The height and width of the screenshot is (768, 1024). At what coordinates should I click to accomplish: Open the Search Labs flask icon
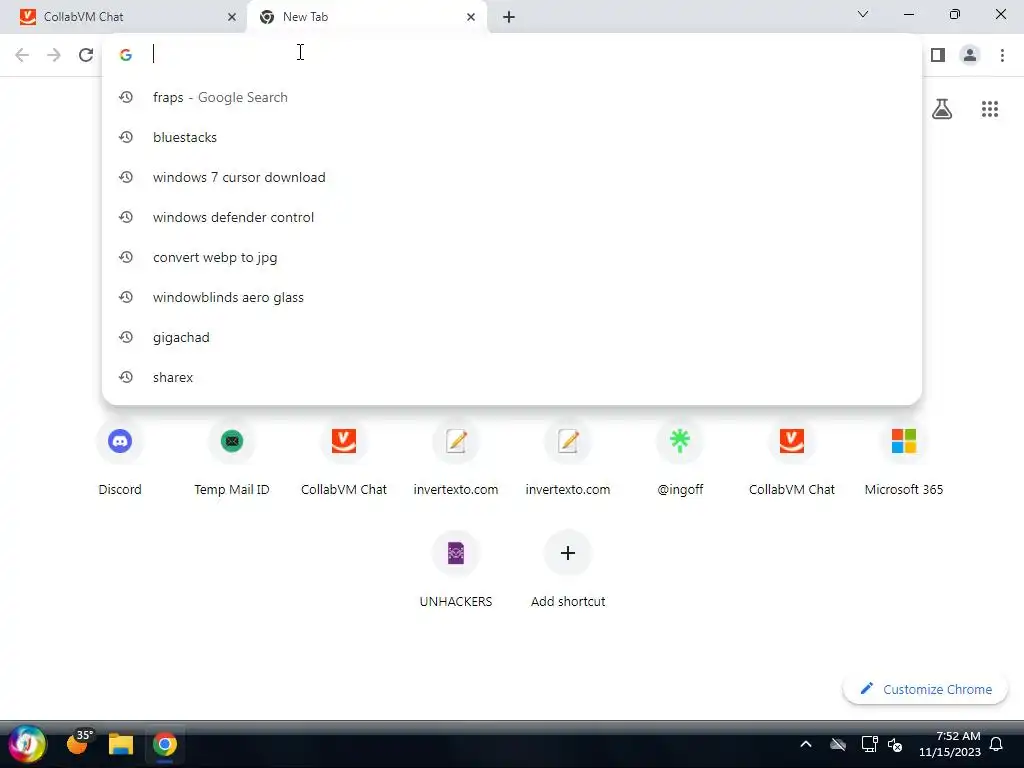pos(942,108)
